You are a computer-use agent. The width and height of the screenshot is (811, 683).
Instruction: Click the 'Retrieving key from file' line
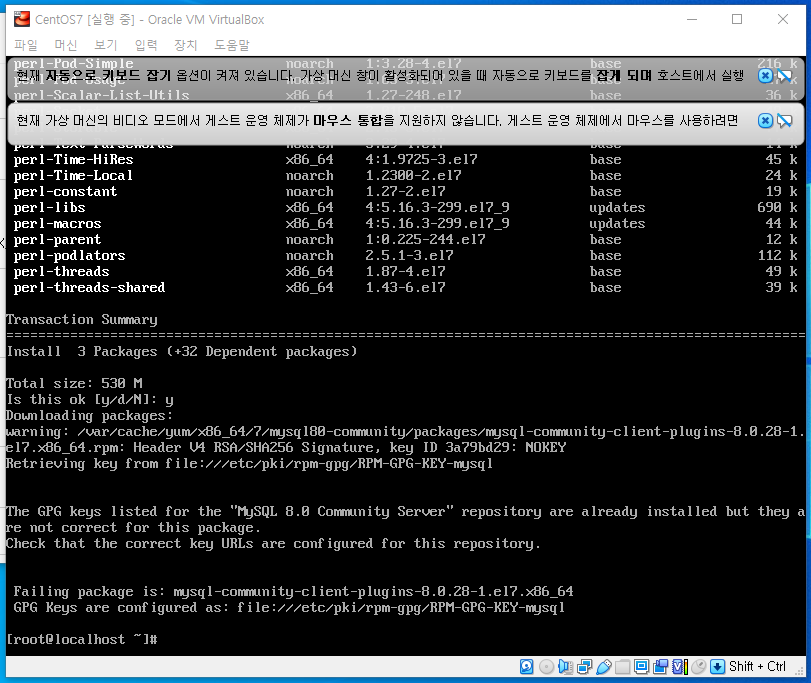pos(249,464)
